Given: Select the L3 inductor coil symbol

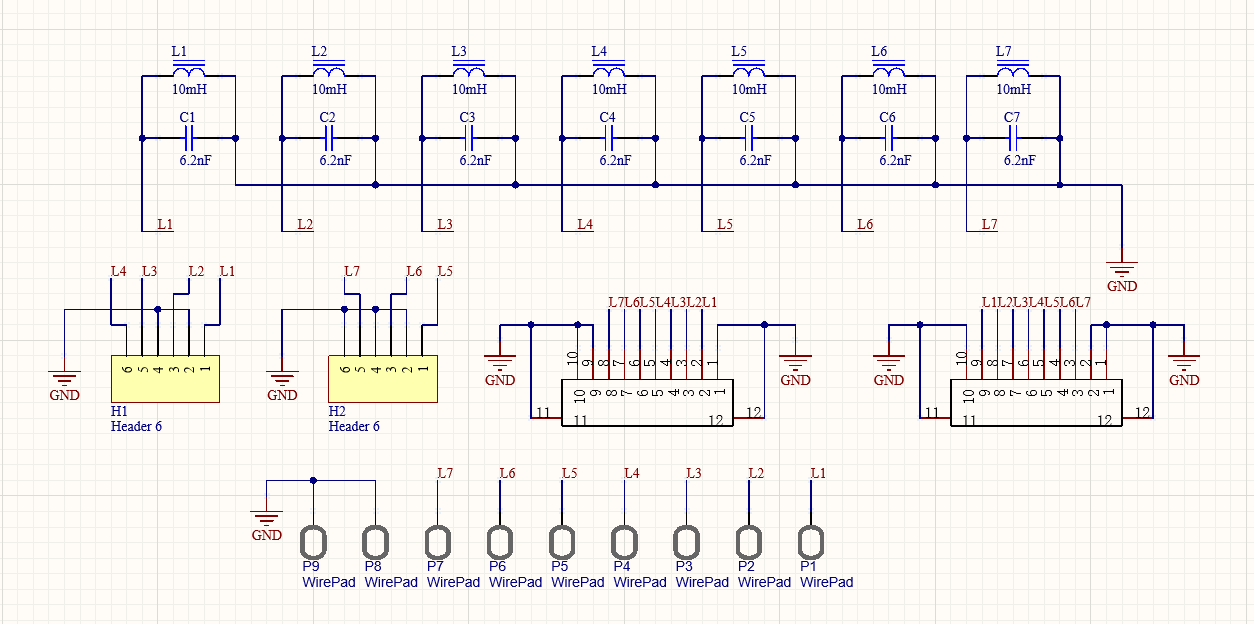Looking at the screenshot, I should 469,71.
